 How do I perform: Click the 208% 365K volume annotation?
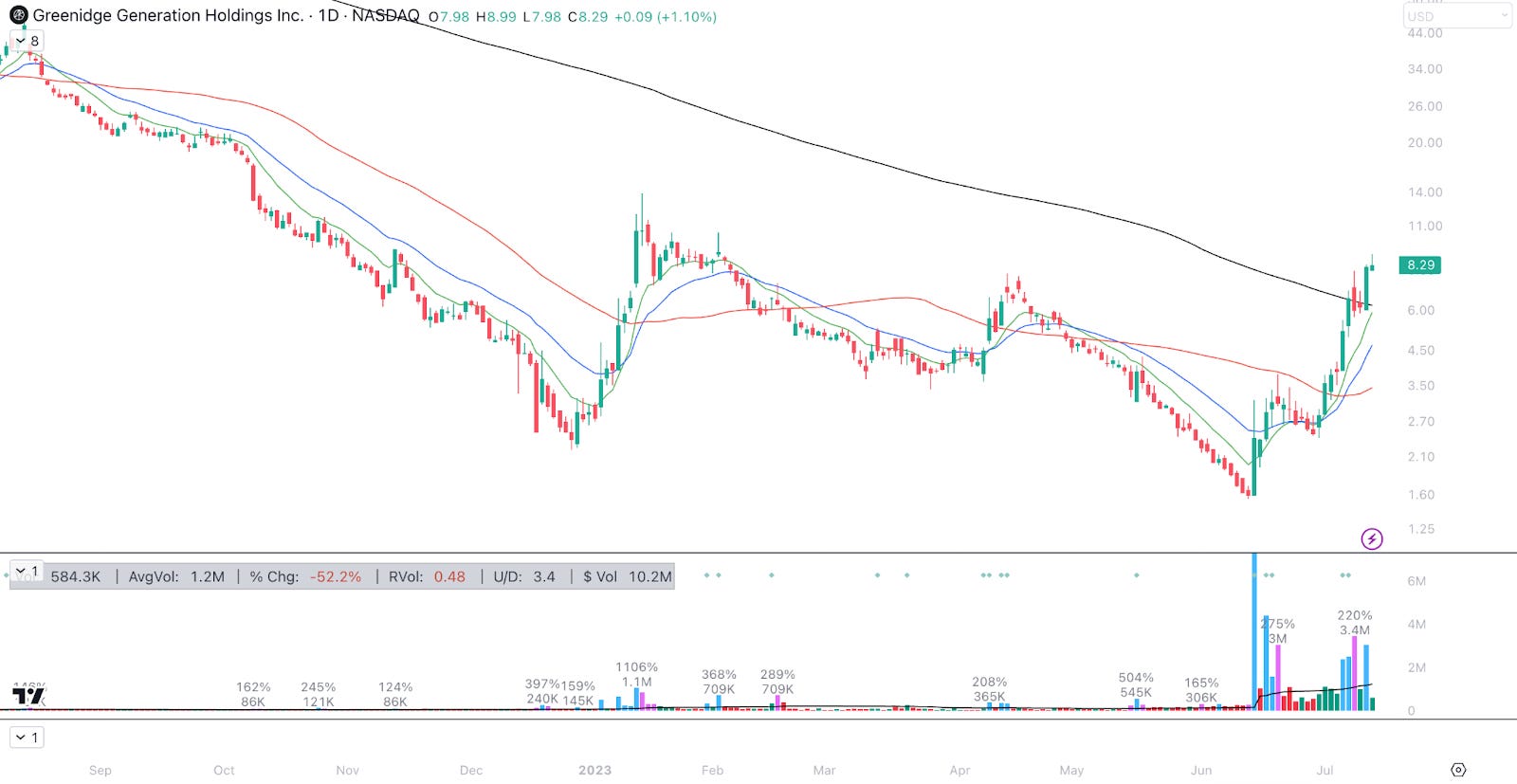pyautogui.click(x=989, y=689)
